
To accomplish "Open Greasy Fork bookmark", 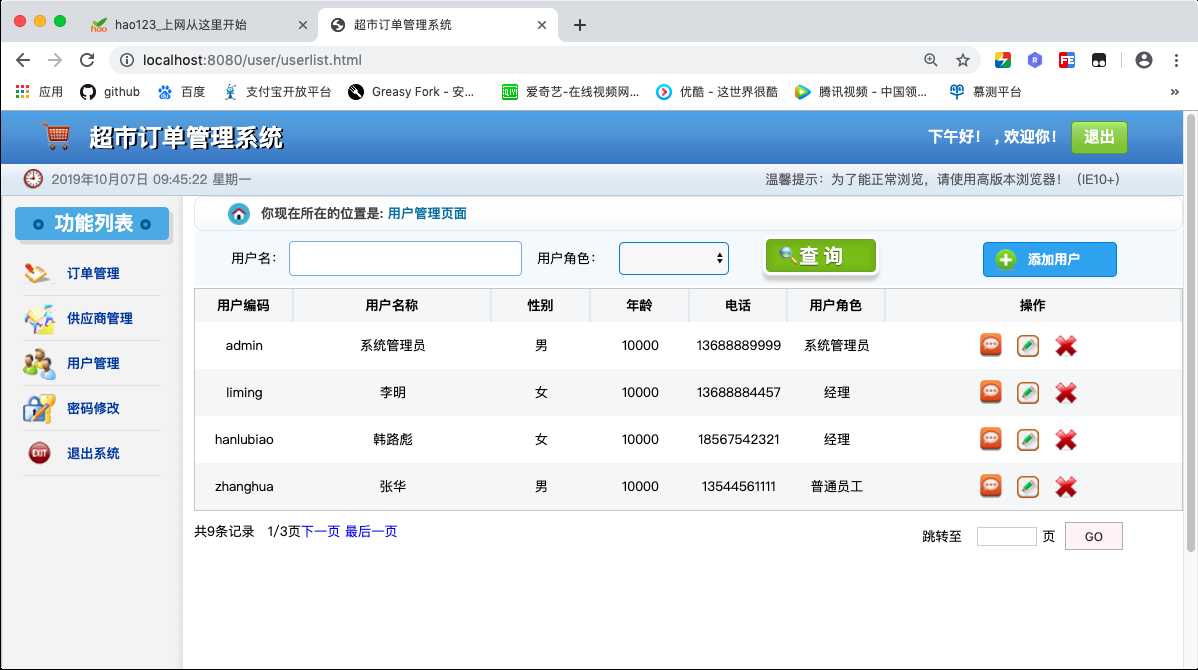I will pyautogui.click(x=411, y=92).
